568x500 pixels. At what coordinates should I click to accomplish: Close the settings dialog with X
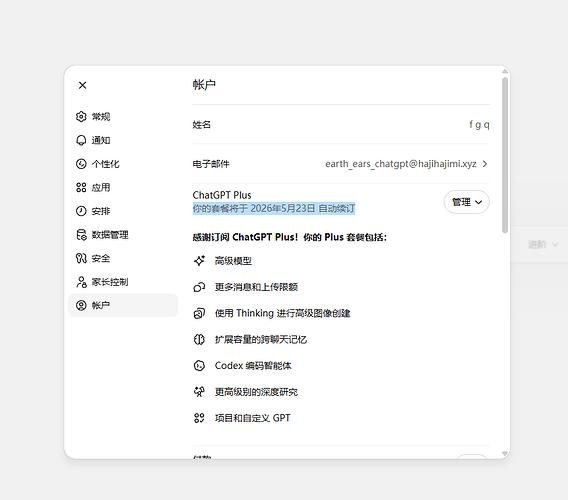pyautogui.click(x=83, y=85)
